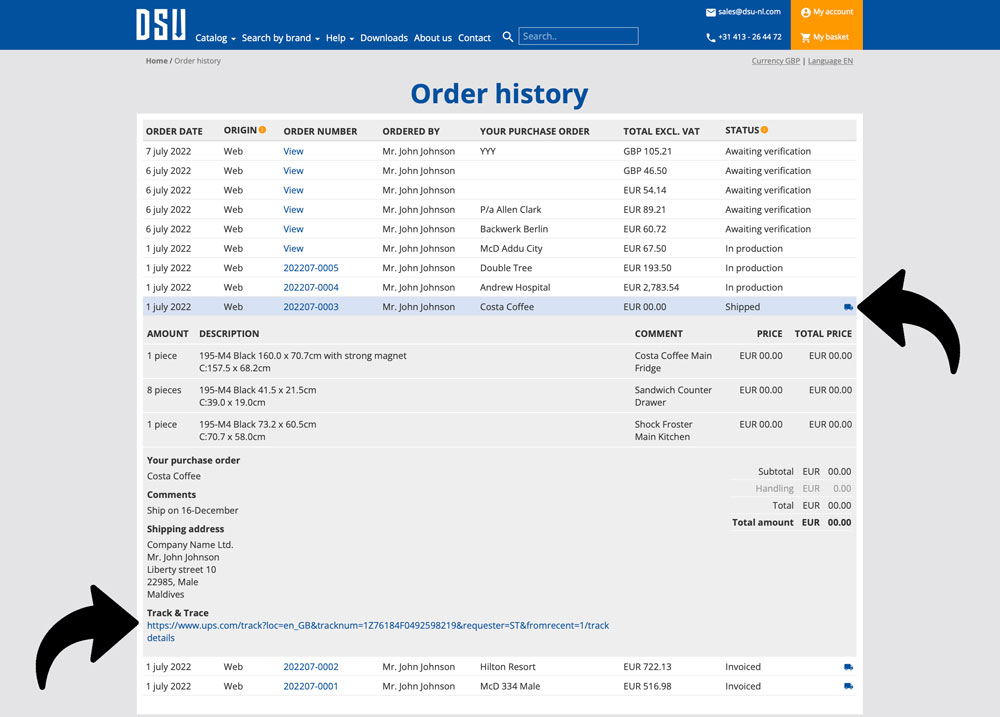Click the Handling label in totals
Screen dimensions: 1000x717
(x=774, y=489)
